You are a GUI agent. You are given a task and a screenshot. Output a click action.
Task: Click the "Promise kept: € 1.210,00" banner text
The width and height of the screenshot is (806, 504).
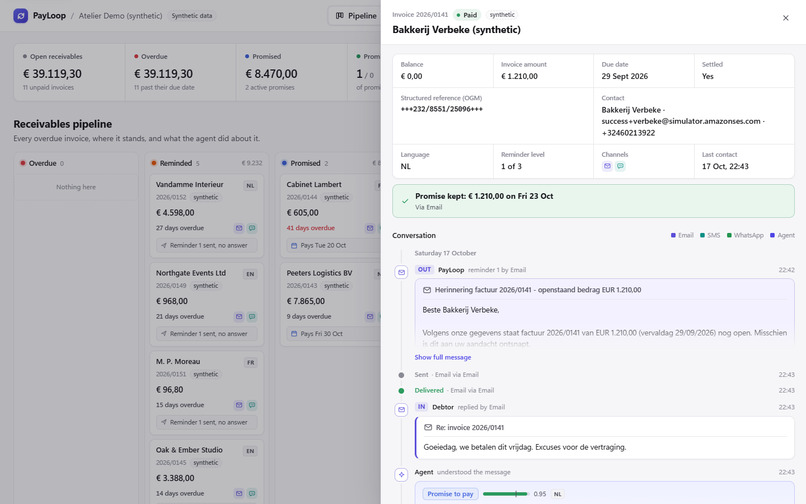point(484,196)
